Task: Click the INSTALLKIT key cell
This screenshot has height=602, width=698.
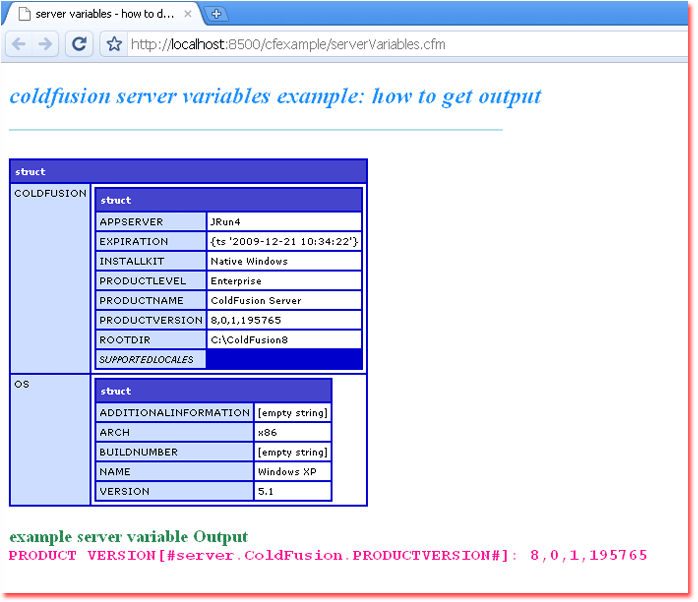Action: tap(151, 261)
